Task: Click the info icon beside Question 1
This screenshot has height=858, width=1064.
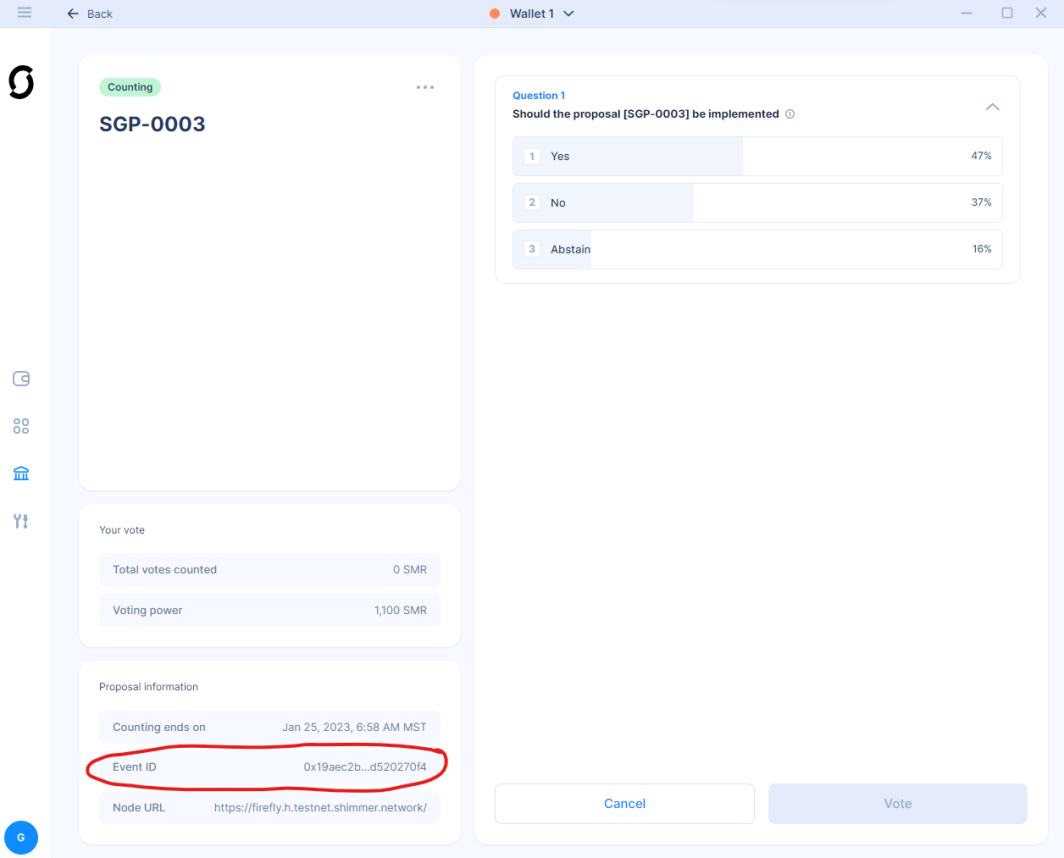Action: [x=789, y=114]
